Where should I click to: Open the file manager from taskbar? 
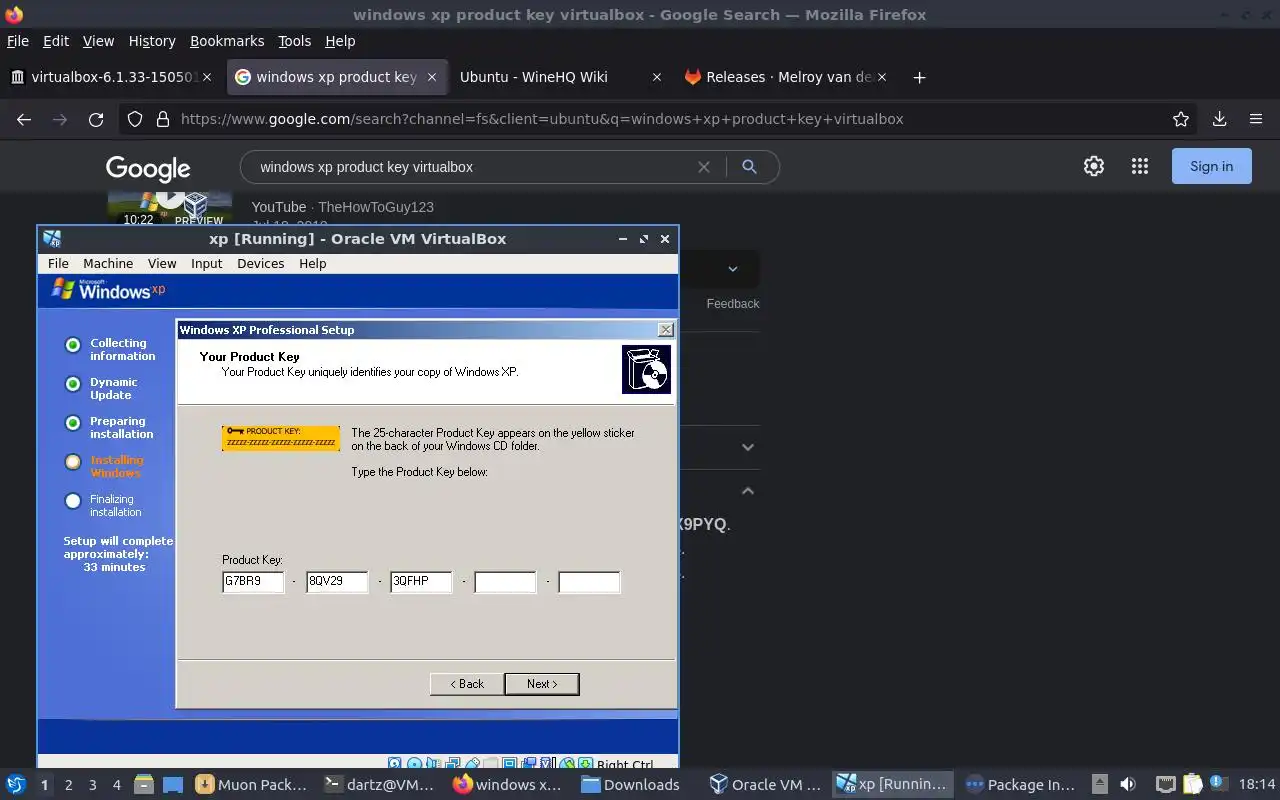(x=143, y=785)
